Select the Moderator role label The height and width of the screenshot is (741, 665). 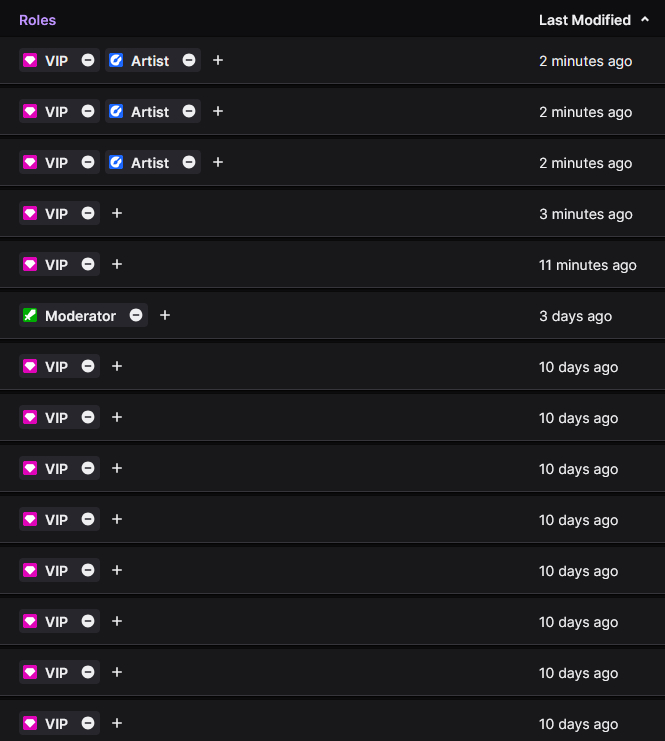80,315
